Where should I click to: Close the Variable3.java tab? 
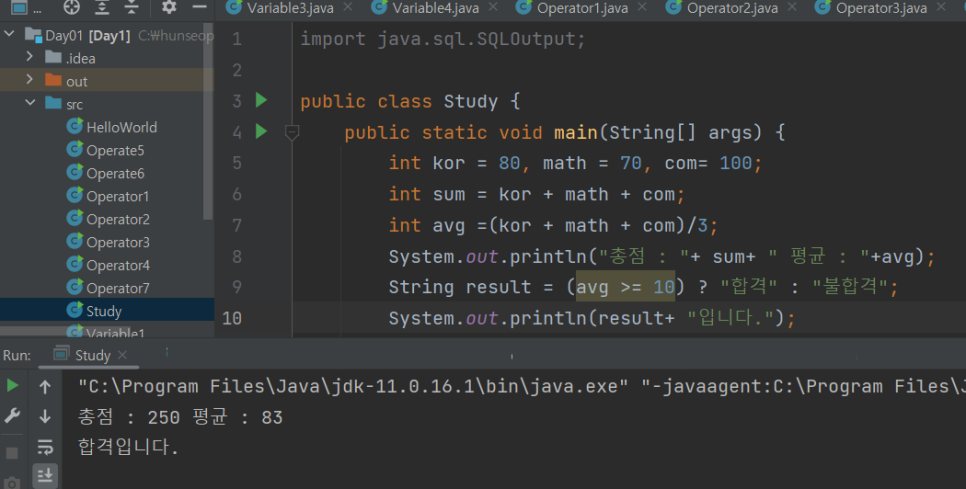point(348,7)
